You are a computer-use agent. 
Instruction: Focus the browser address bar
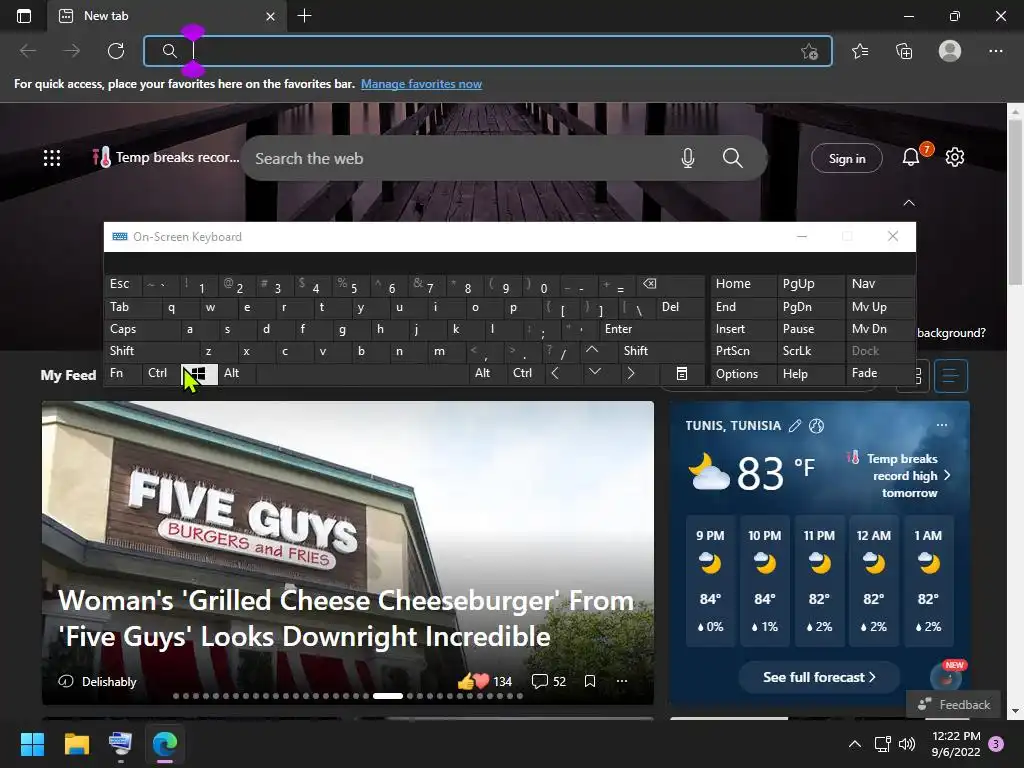pos(487,51)
